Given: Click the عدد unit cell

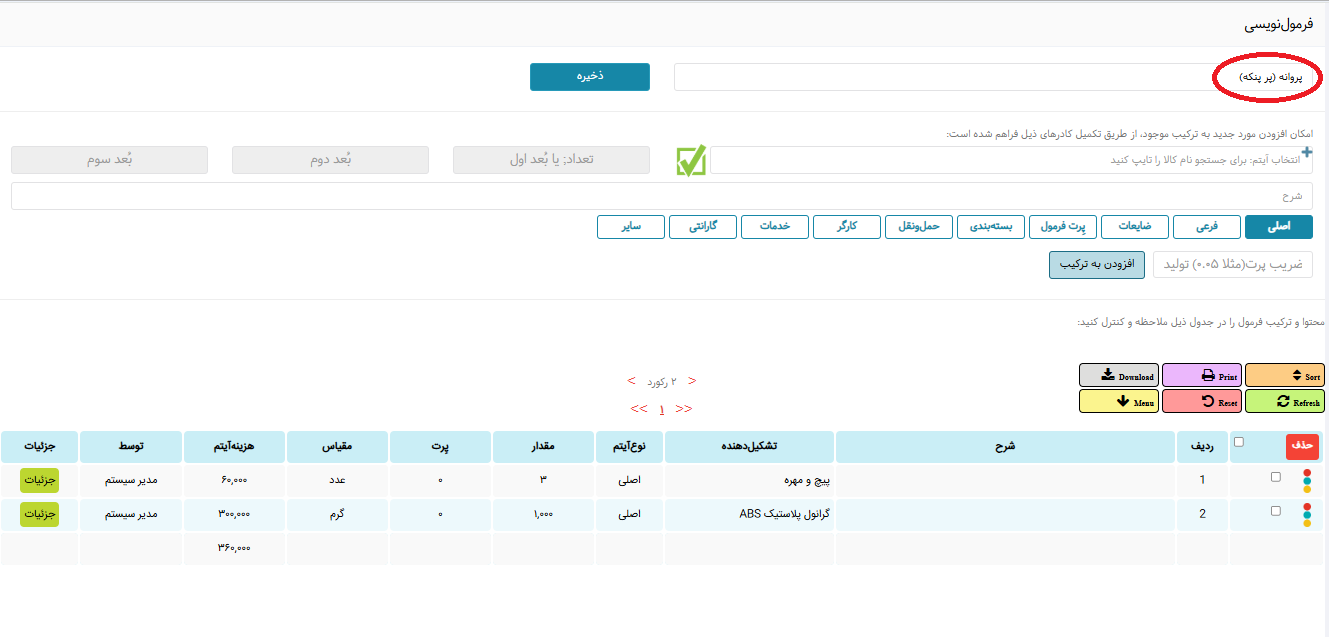Looking at the screenshot, I should [x=336, y=480].
